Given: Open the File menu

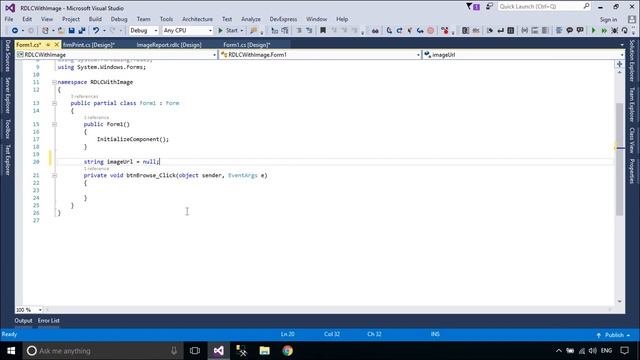Looking at the screenshot, I should tap(9, 19).
